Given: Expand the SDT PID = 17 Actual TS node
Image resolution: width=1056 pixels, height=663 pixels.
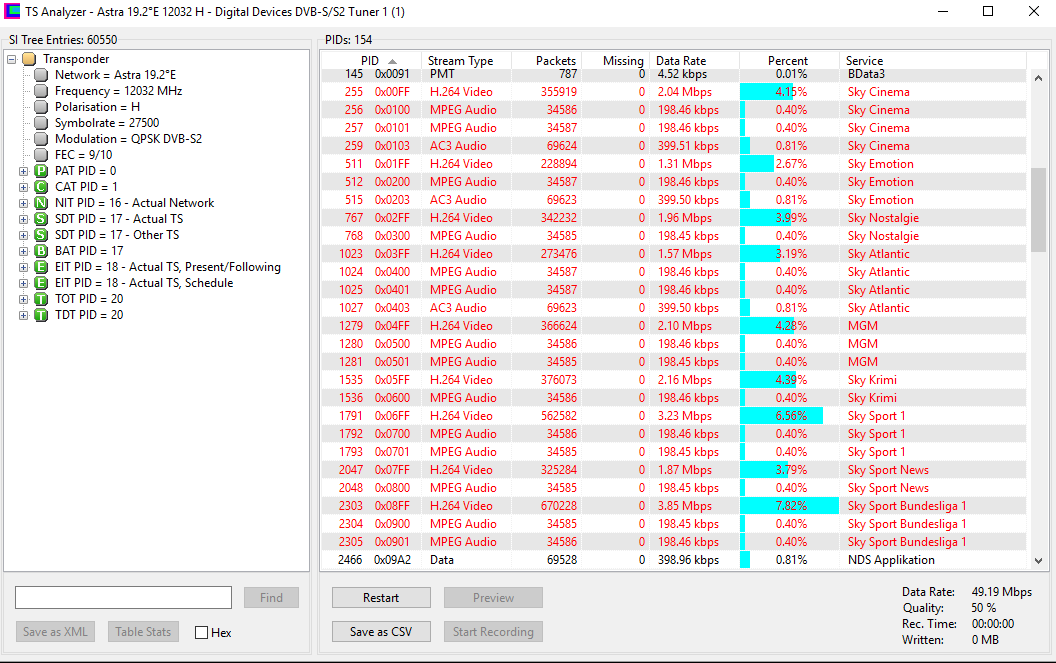Looking at the screenshot, I should click(24, 219).
